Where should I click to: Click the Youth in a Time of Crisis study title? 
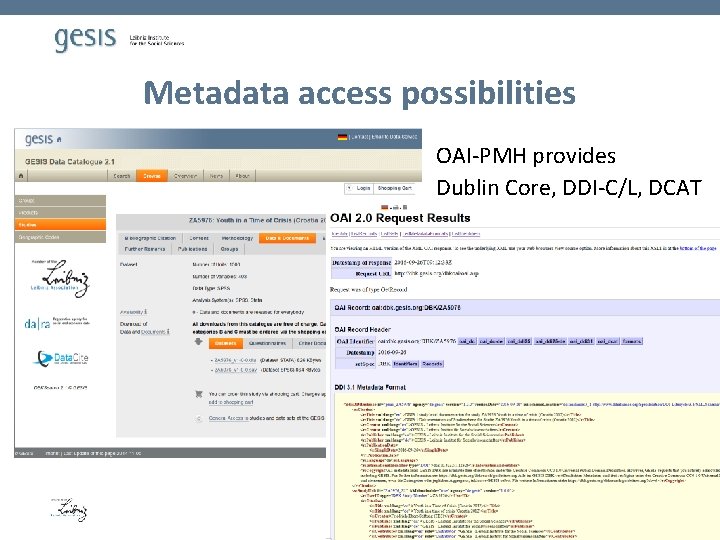click(257, 220)
